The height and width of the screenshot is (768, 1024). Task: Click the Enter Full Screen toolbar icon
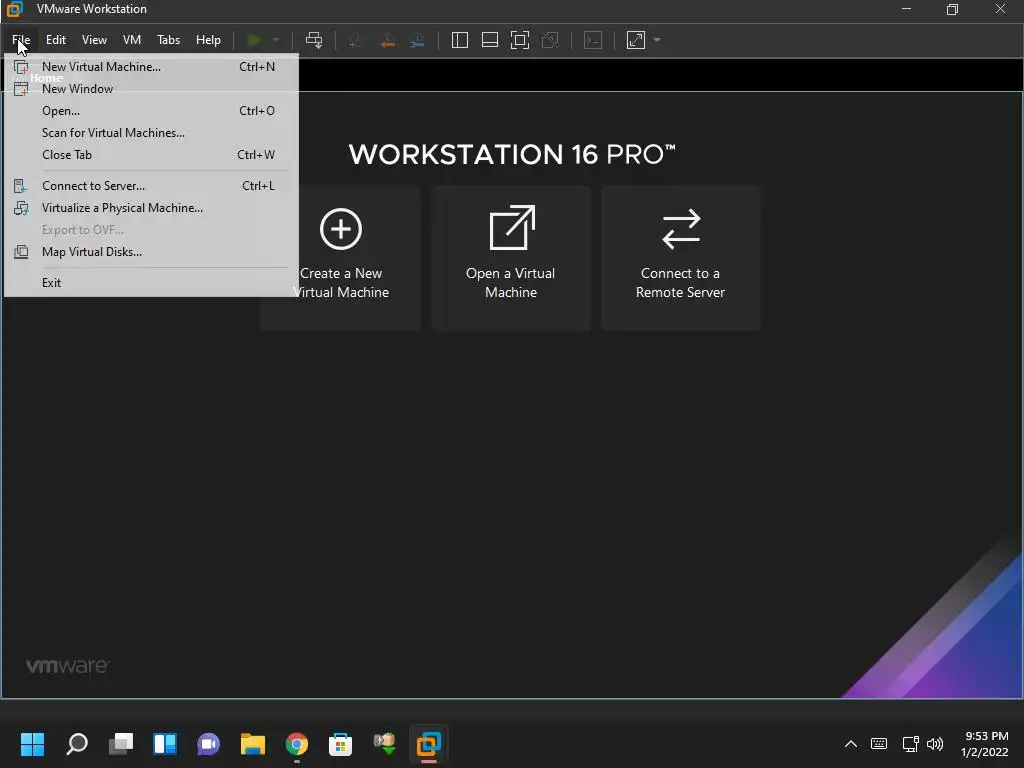tap(520, 40)
